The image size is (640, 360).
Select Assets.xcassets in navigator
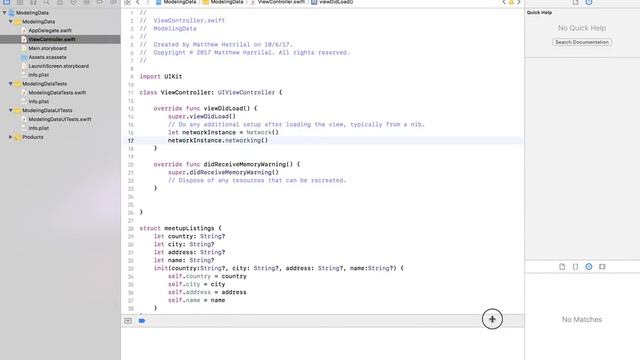coord(47,57)
